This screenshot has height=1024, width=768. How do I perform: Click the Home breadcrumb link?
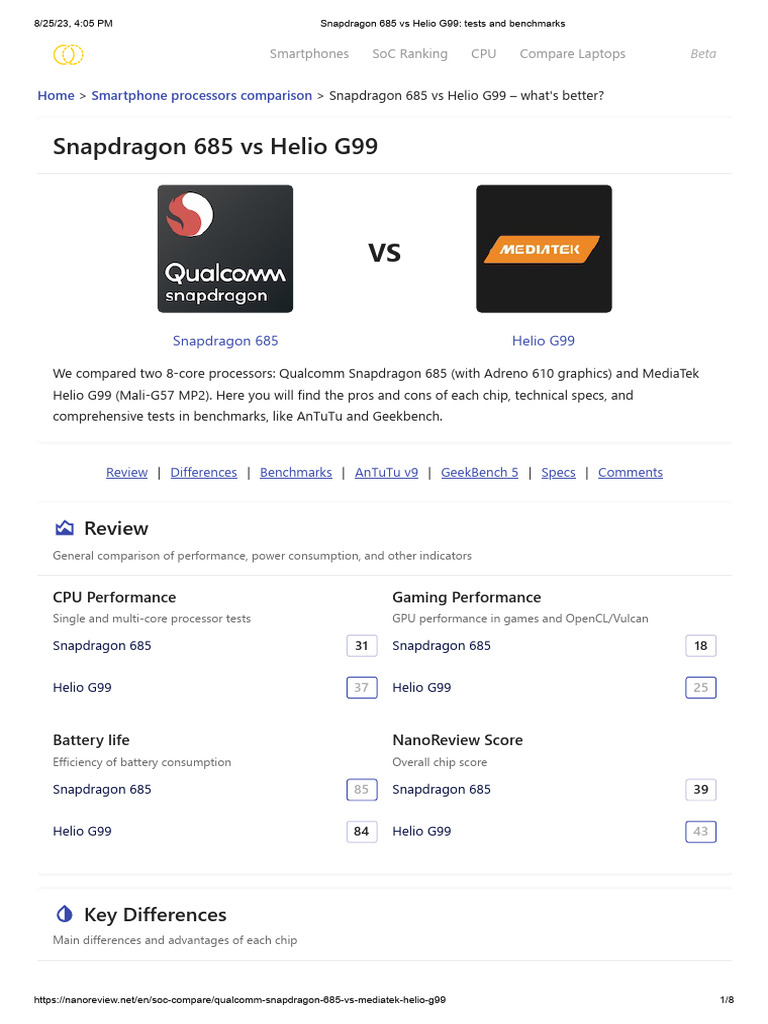(56, 96)
